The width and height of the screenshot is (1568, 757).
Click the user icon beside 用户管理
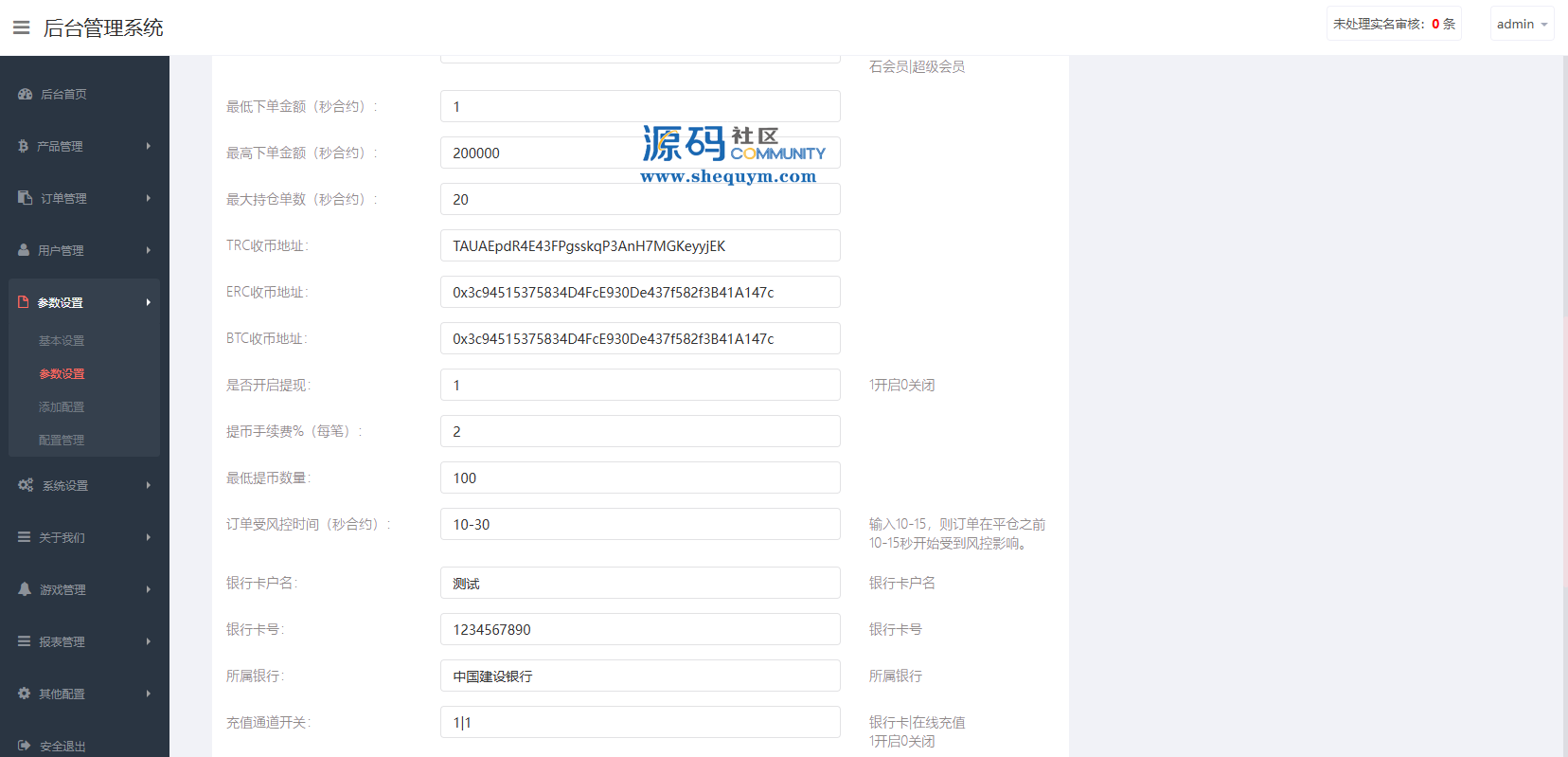25,250
